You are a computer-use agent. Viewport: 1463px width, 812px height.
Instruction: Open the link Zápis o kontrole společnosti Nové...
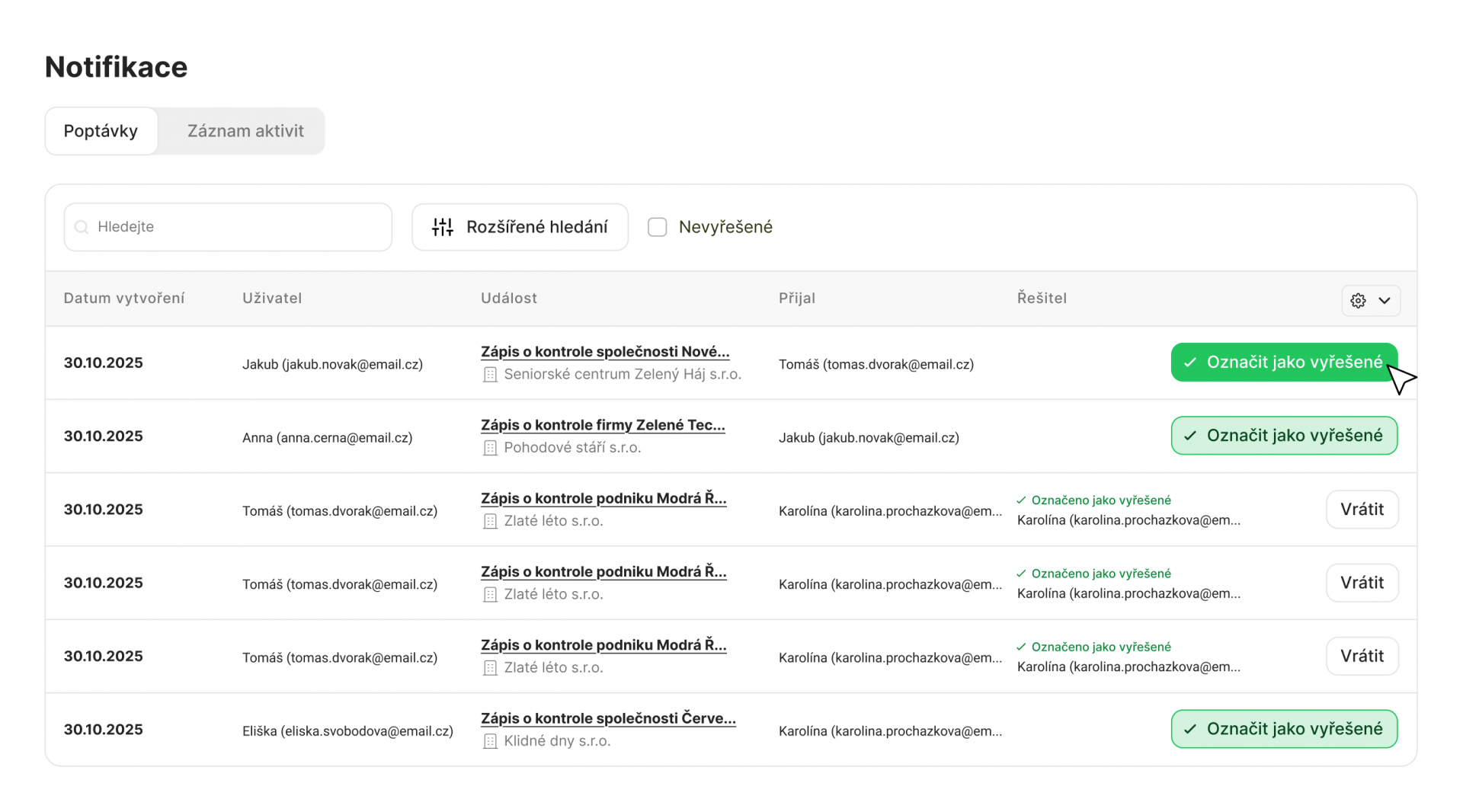coord(604,351)
